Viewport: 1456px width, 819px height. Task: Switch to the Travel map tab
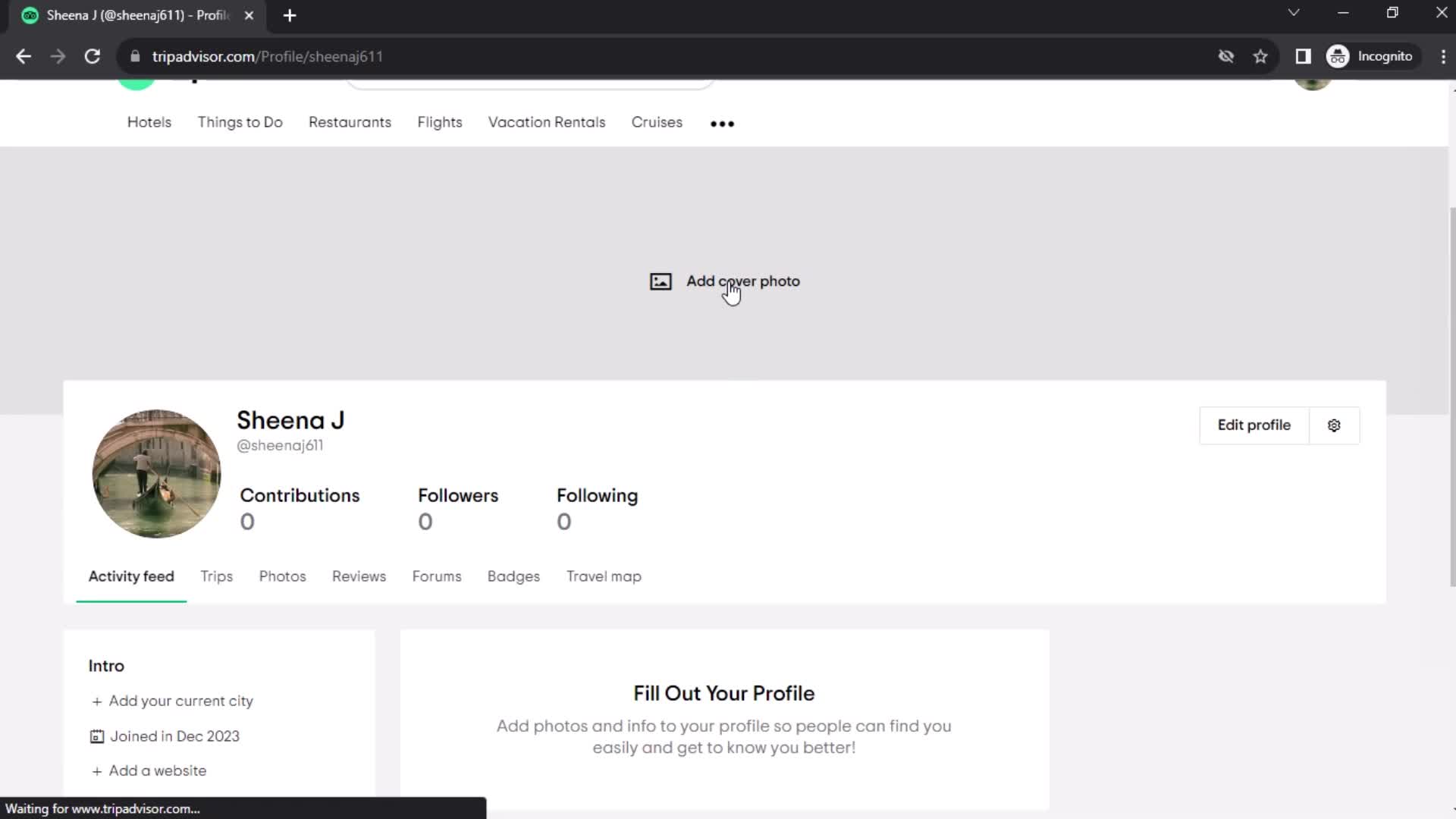pos(604,576)
